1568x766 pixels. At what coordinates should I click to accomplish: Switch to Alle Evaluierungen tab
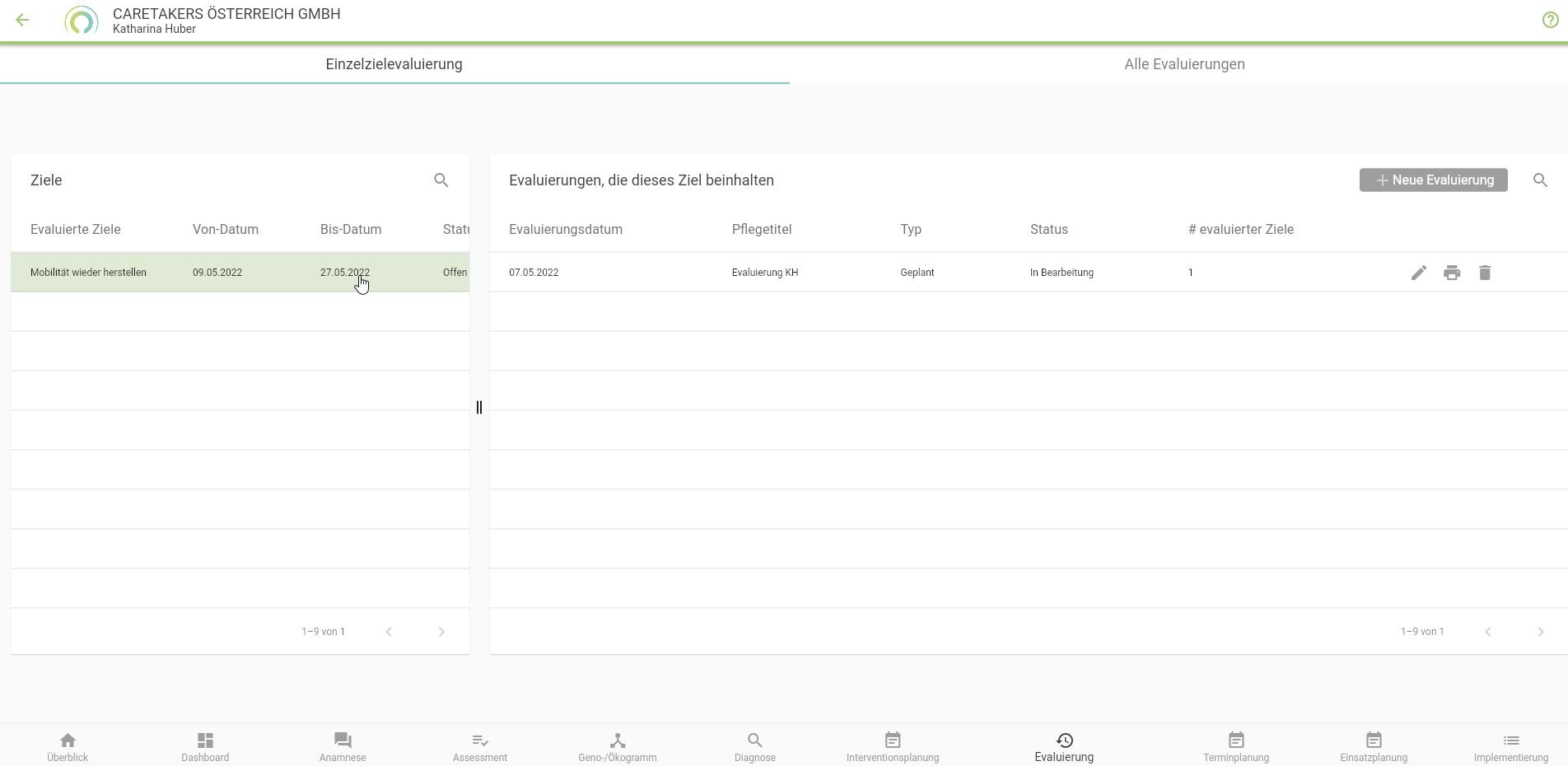click(x=1183, y=64)
